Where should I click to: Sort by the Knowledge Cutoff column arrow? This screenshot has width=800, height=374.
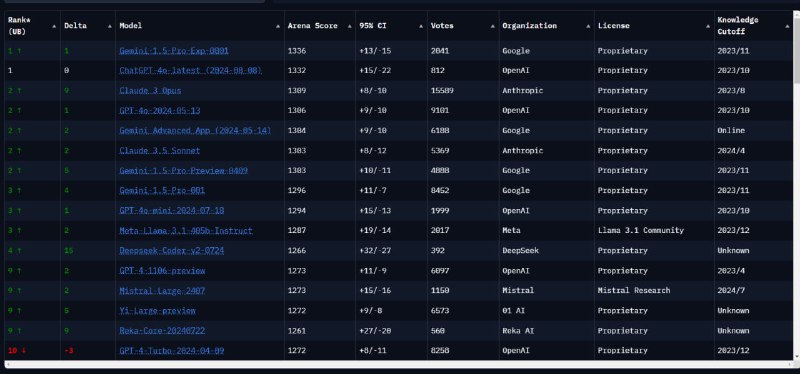tap(787, 26)
